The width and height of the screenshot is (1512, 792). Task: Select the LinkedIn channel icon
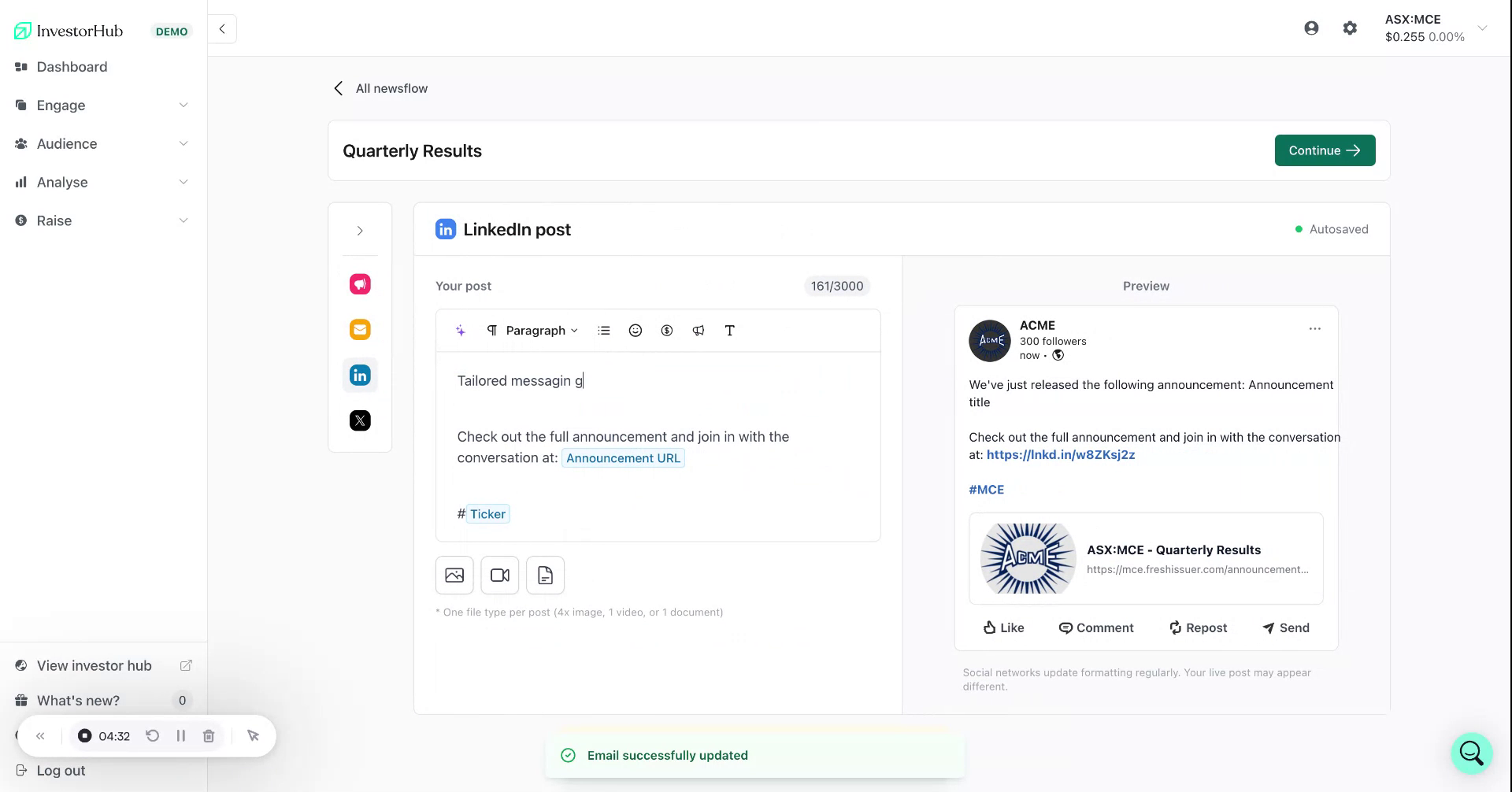pos(360,375)
